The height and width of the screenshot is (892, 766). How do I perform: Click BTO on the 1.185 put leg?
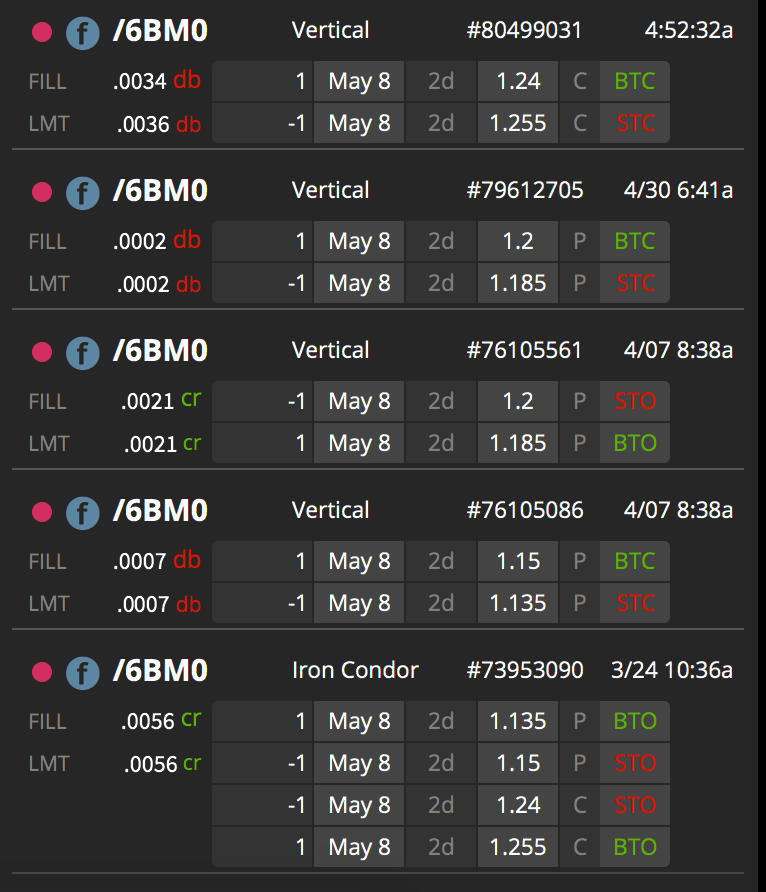point(635,443)
